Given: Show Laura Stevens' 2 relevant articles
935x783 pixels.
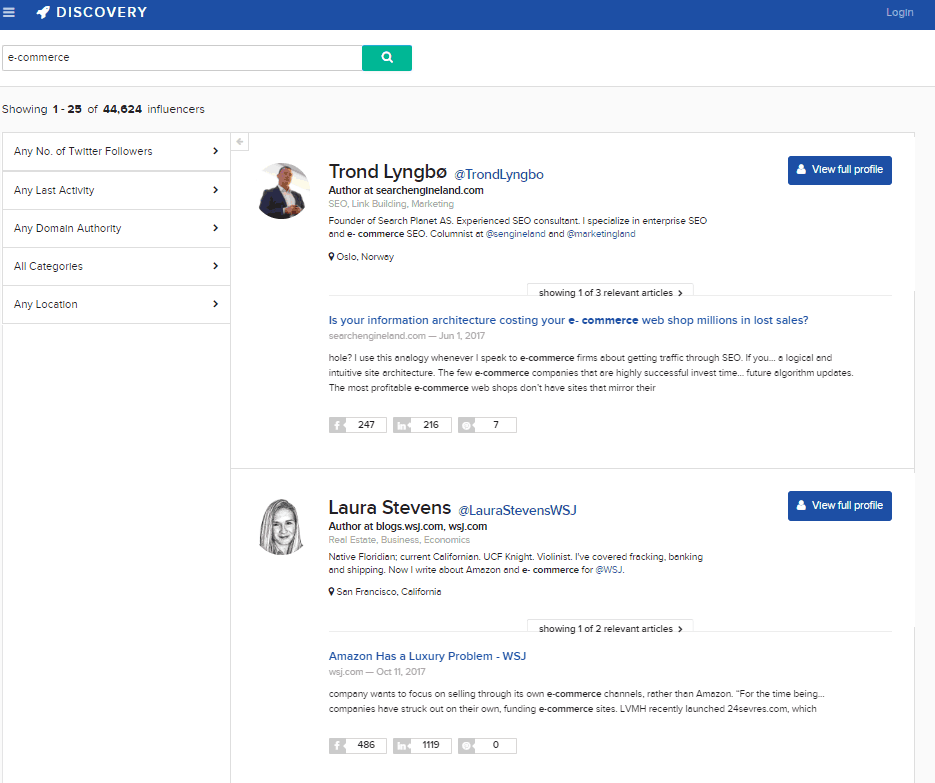Looking at the screenshot, I should [x=610, y=629].
